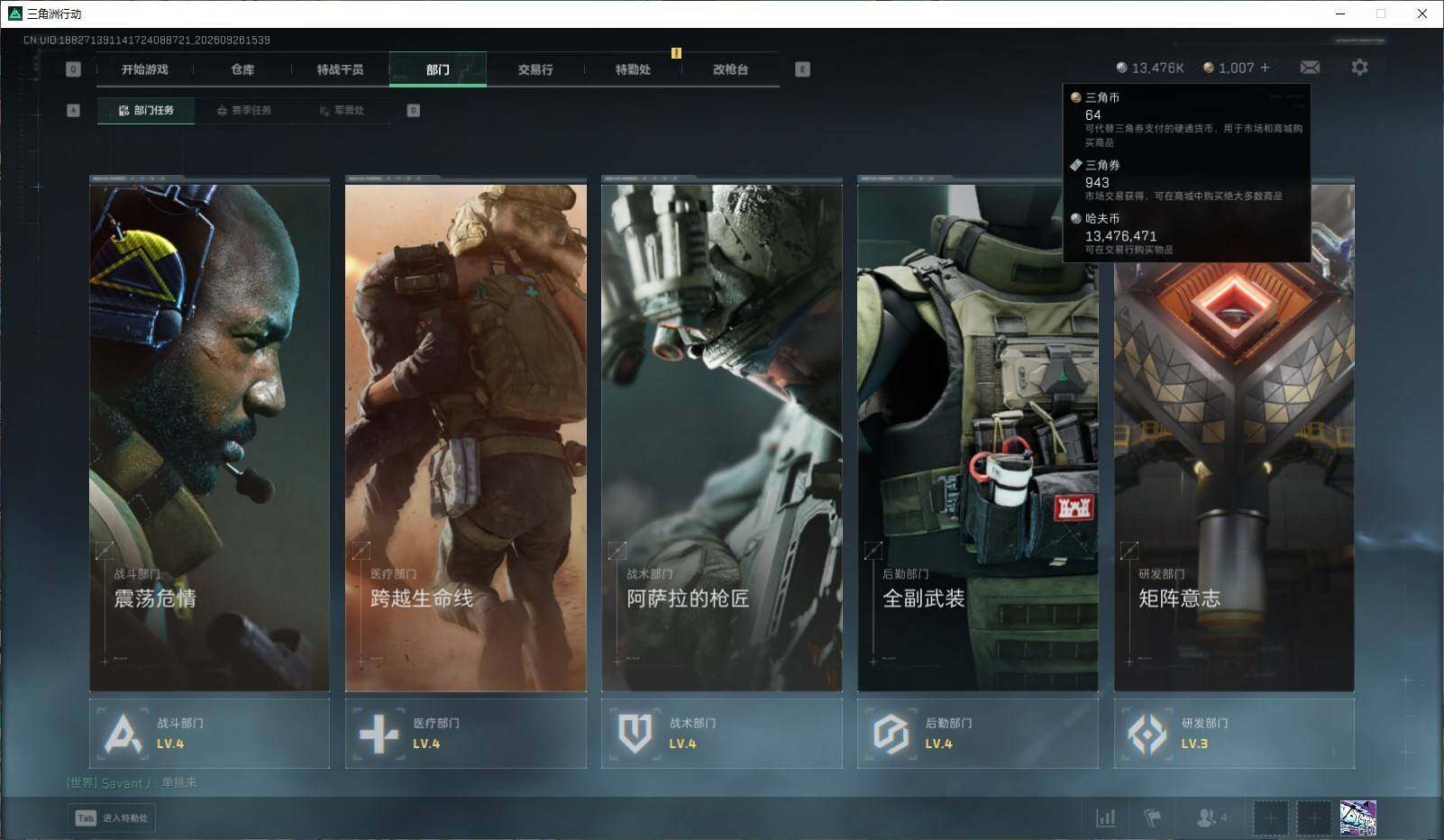Go to the 特勤处 tab
The image size is (1444, 840).
(x=633, y=69)
